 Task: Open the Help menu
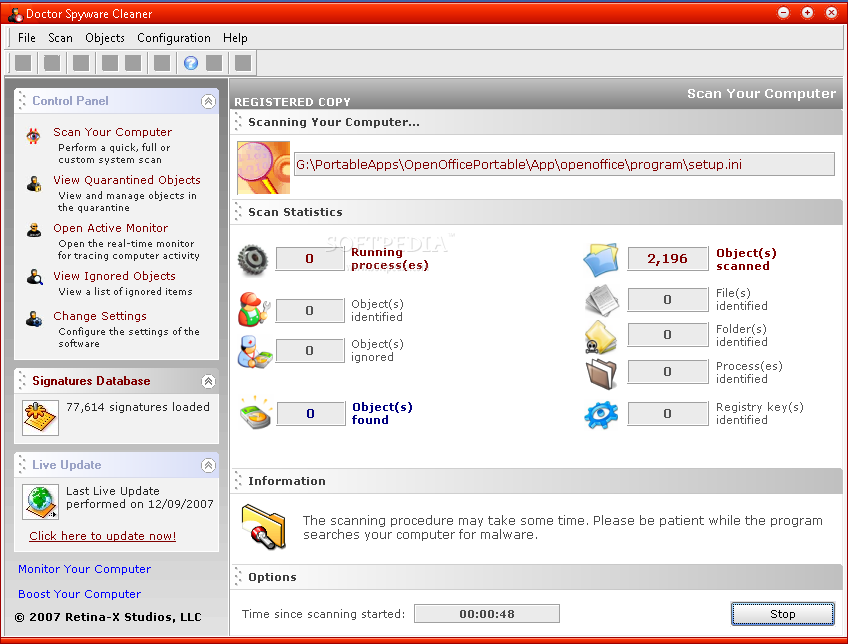coord(235,38)
